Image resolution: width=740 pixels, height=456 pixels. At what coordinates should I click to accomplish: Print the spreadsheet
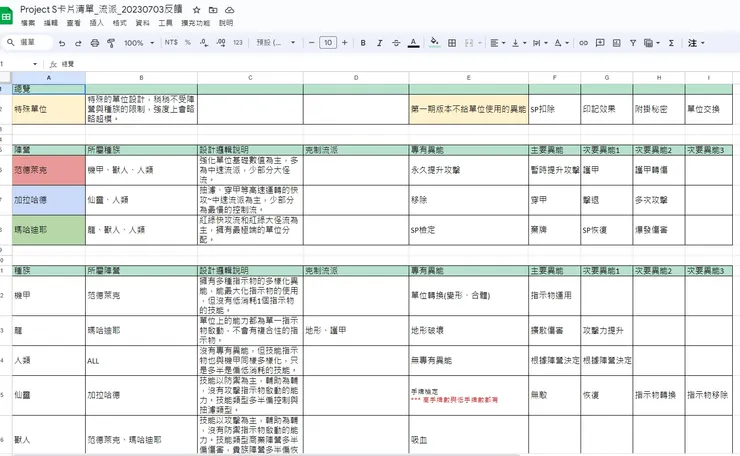click(95, 43)
